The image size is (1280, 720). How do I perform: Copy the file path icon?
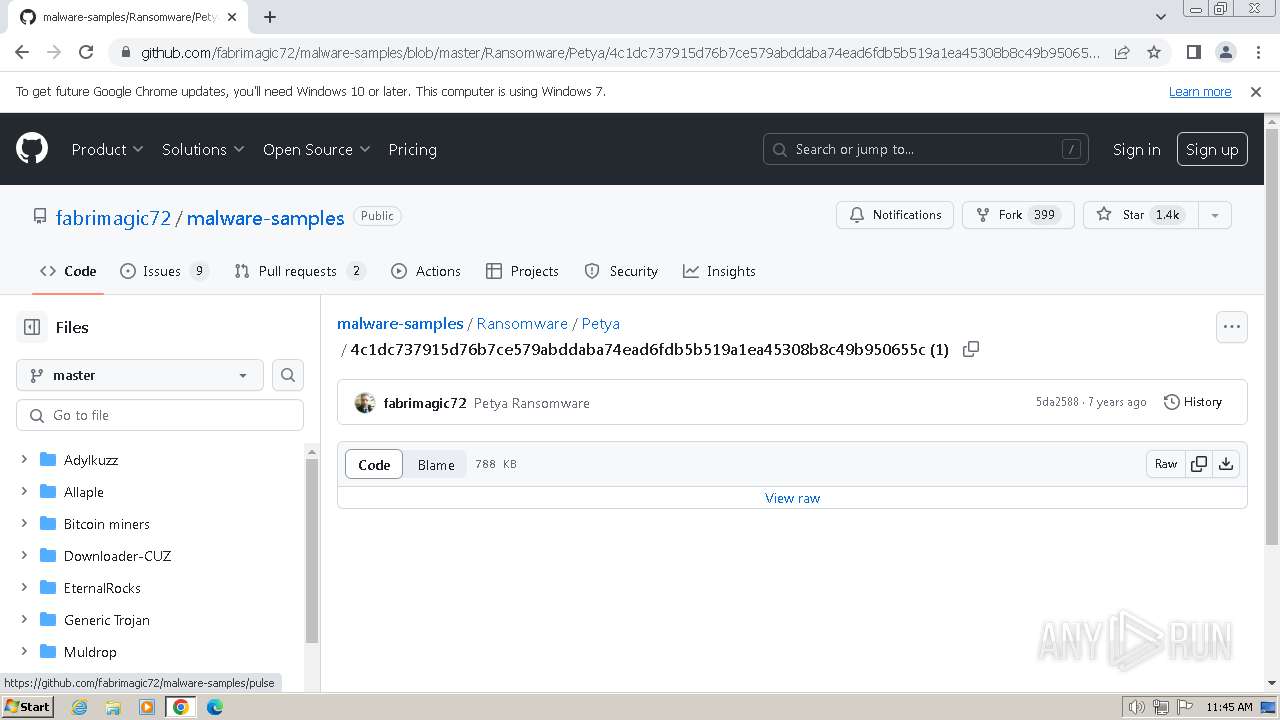tap(970, 349)
